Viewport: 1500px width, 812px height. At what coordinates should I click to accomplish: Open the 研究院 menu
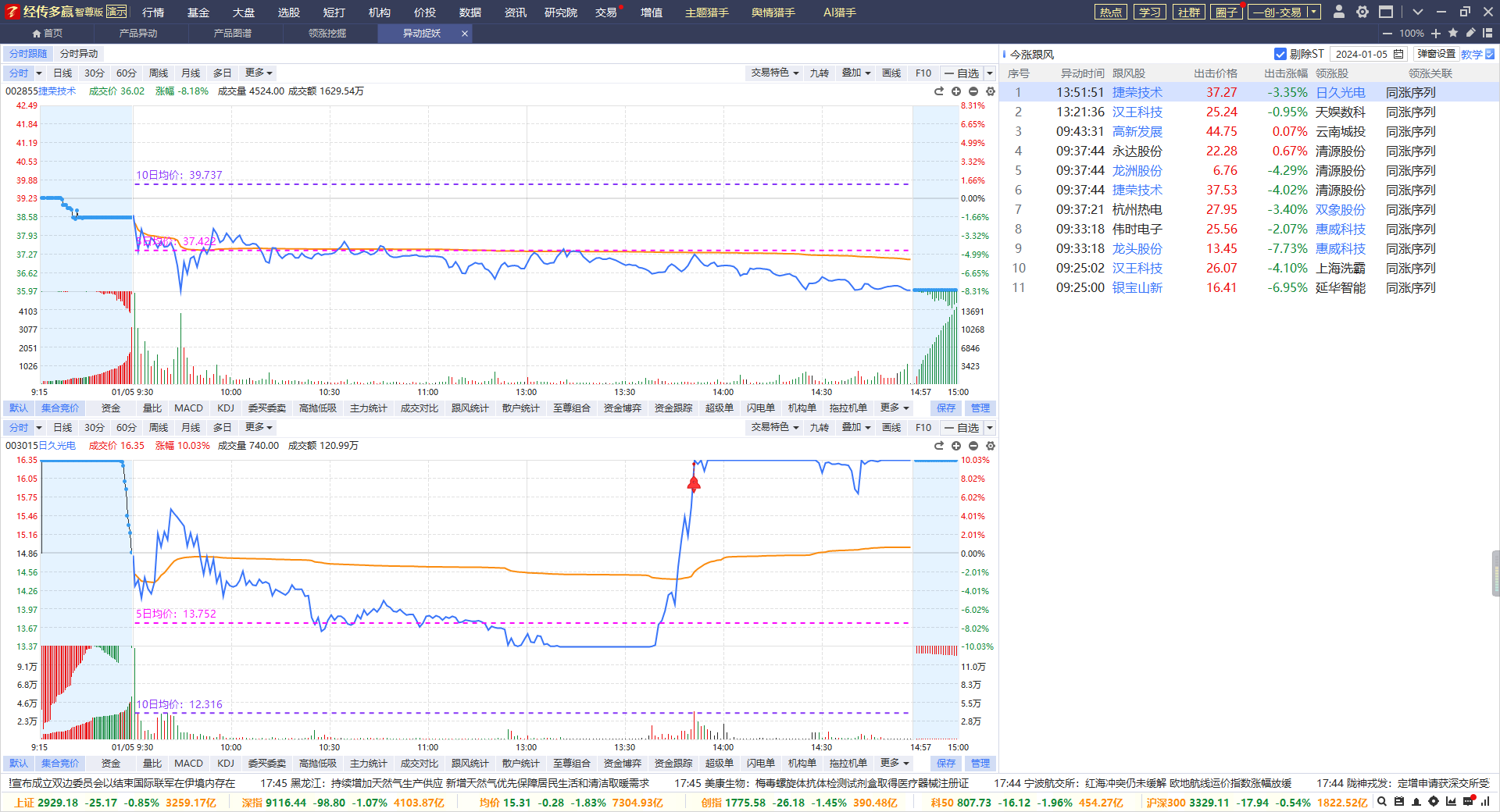point(561,12)
